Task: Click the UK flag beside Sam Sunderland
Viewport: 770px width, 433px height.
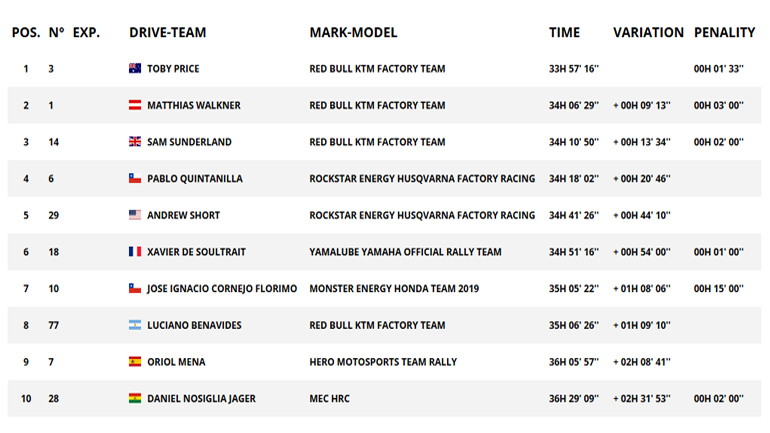Action: tap(135, 142)
